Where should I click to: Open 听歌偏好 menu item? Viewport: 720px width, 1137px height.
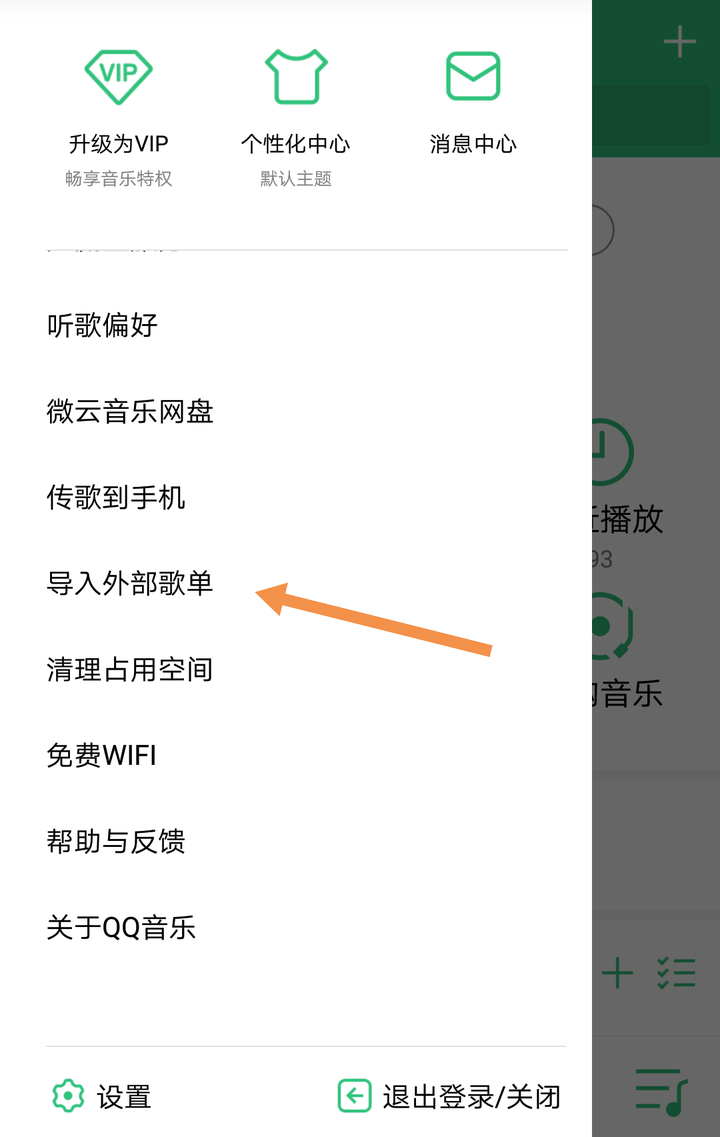102,325
